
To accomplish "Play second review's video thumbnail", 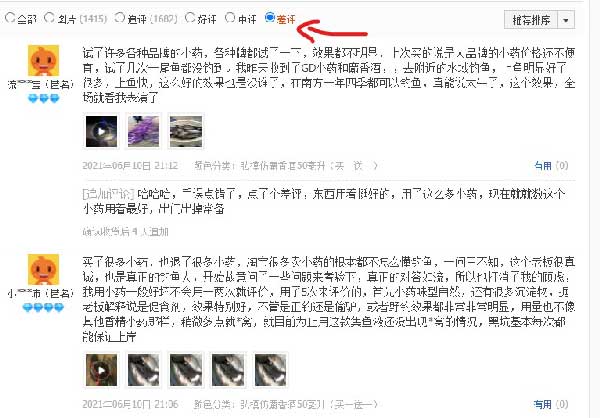I will tap(101, 370).
